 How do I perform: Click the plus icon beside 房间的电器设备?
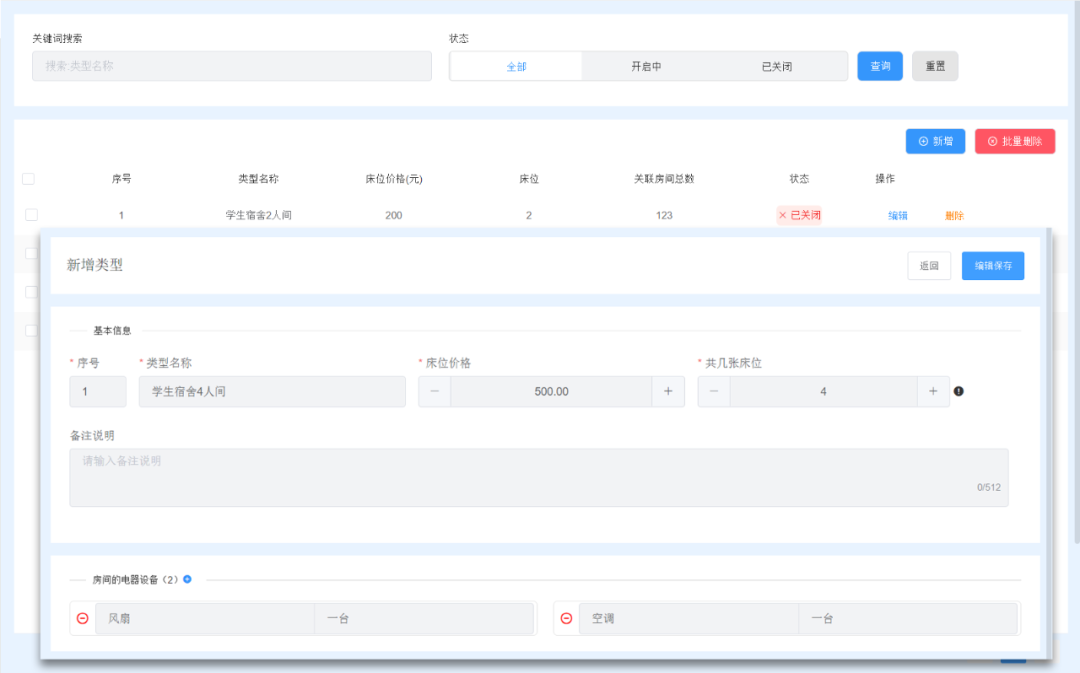tap(187, 579)
